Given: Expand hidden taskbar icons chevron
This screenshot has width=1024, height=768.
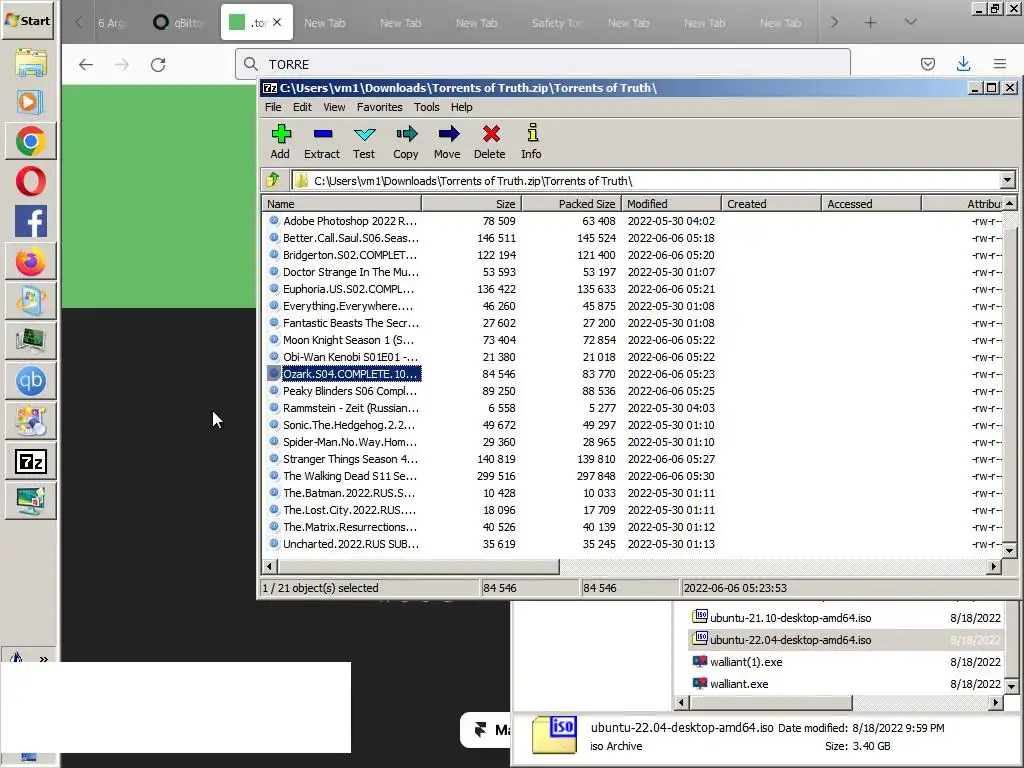Looking at the screenshot, I should (44, 660).
